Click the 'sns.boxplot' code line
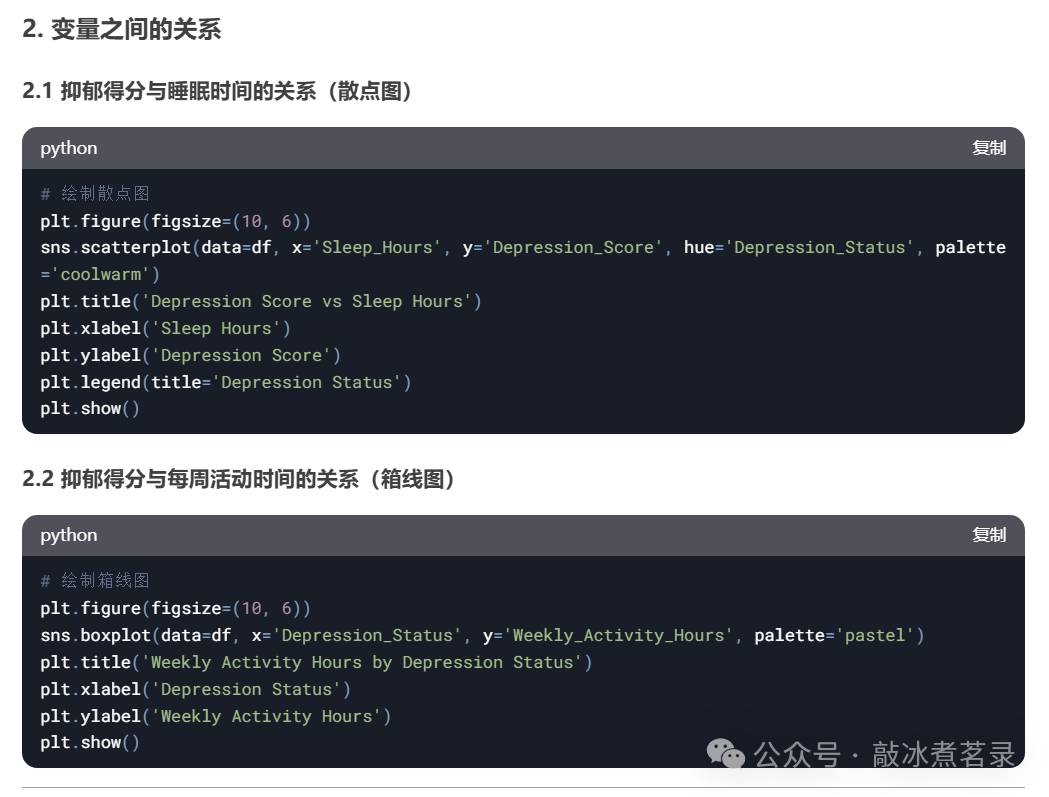 tap(482, 635)
